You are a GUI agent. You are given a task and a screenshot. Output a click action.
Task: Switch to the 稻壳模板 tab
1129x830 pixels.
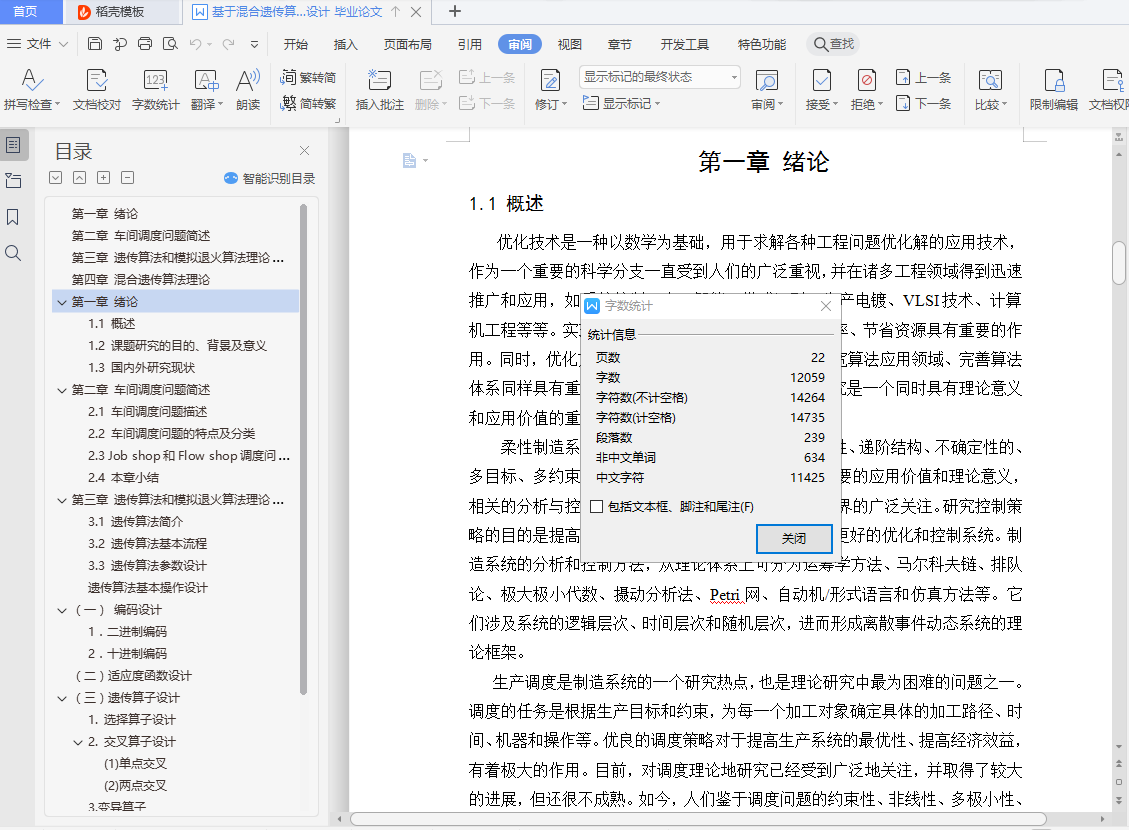pos(121,12)
